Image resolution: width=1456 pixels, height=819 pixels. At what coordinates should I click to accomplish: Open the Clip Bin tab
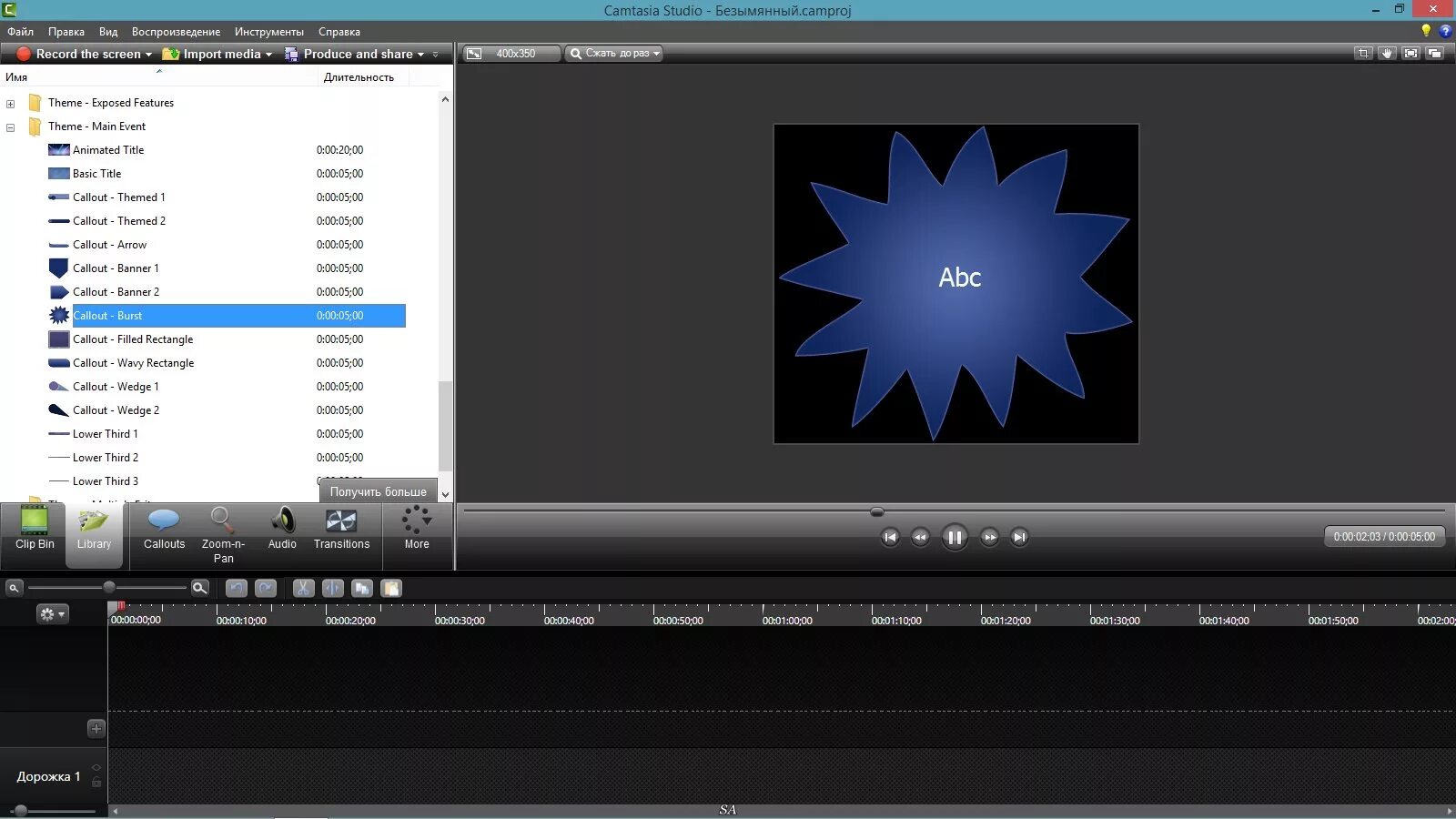[x=35, y=530]
